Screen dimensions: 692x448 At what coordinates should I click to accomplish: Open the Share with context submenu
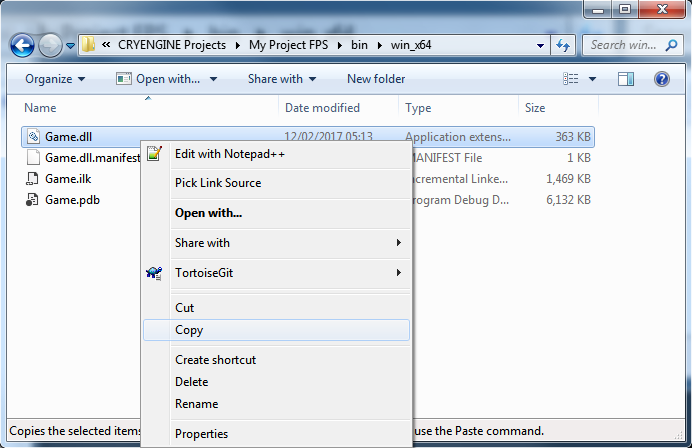pos(276,243)
